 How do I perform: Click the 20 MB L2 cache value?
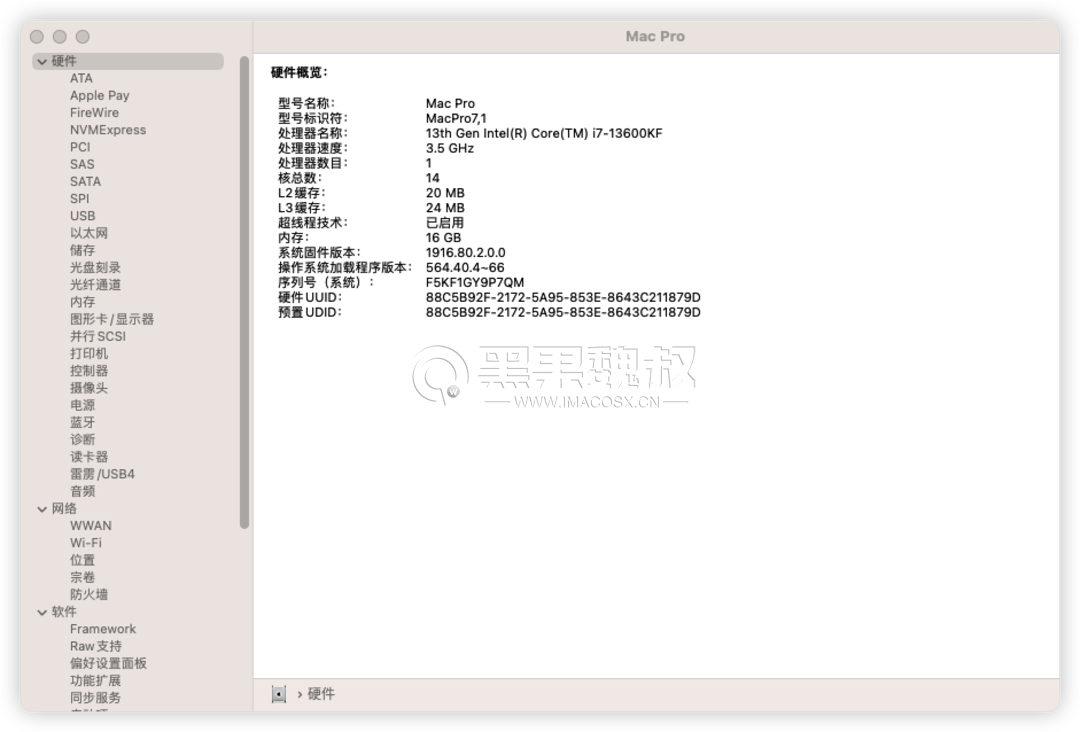445,194
